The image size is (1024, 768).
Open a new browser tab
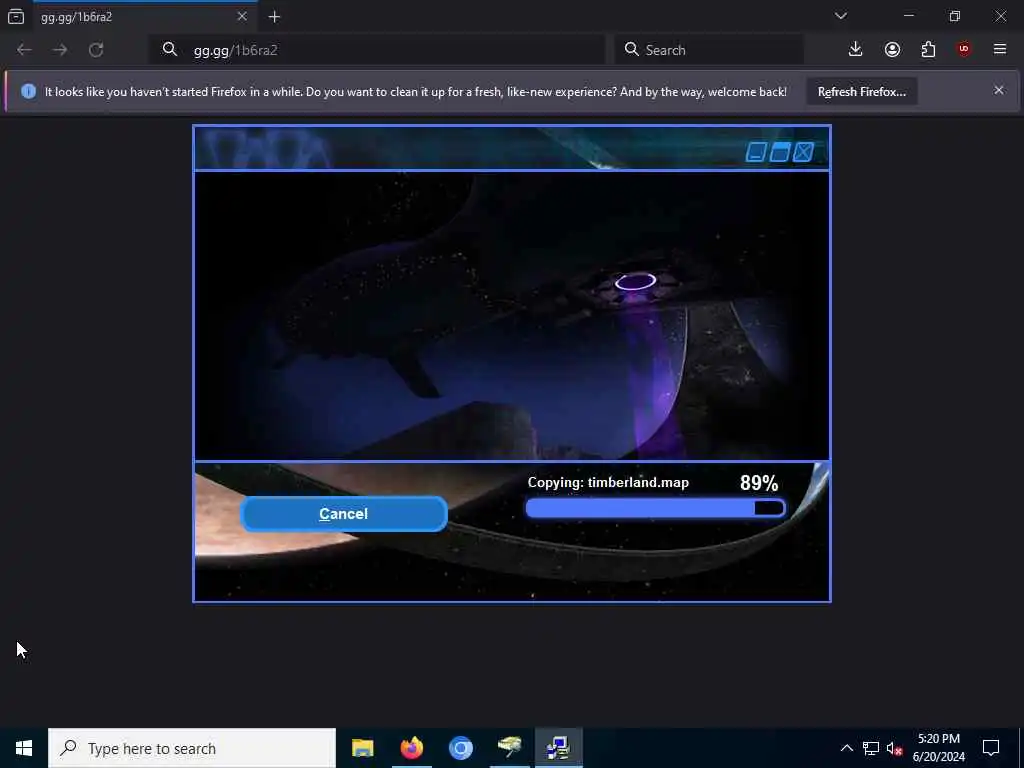point(274,17)
